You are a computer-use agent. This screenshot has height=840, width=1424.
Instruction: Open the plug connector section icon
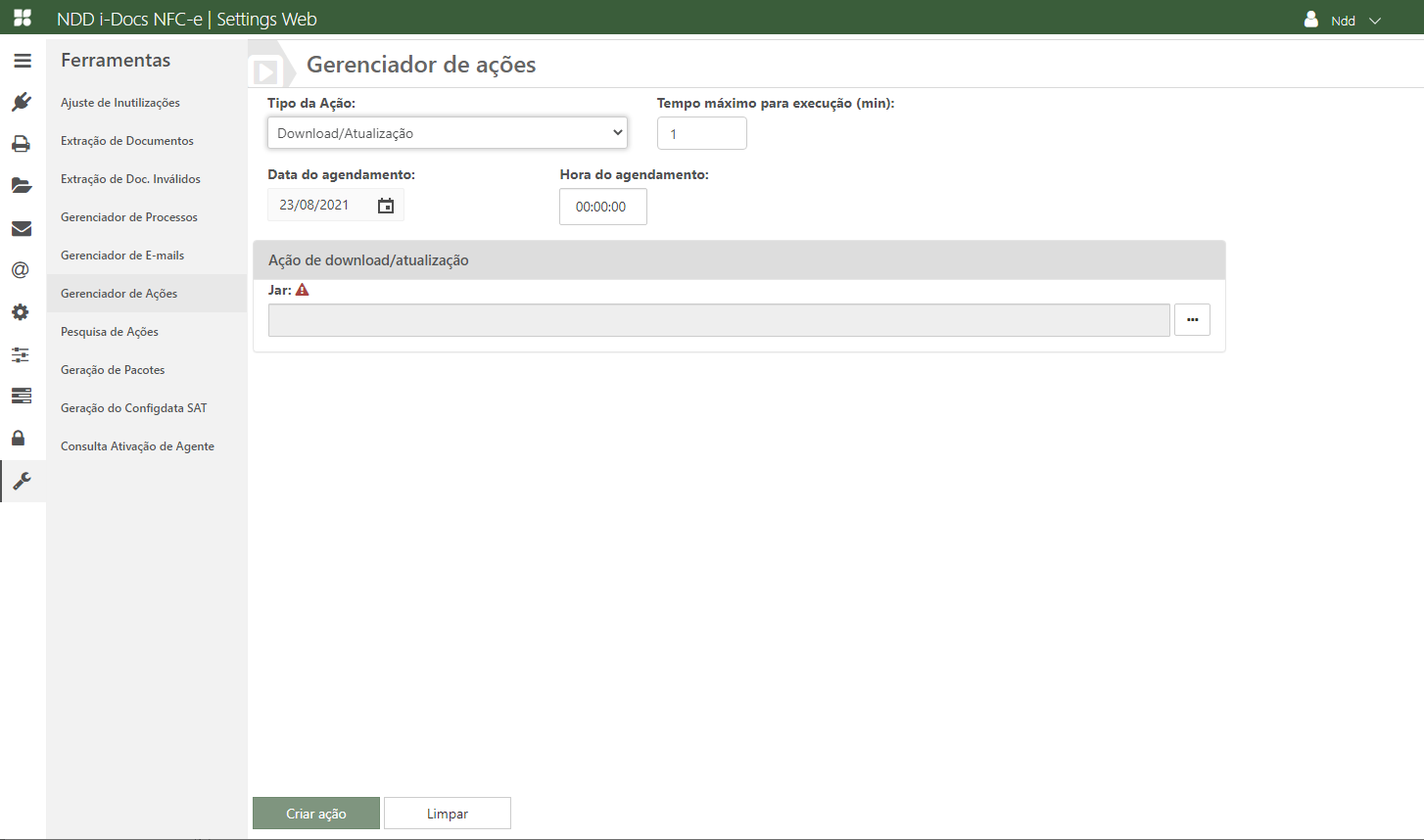click(22, 102)
